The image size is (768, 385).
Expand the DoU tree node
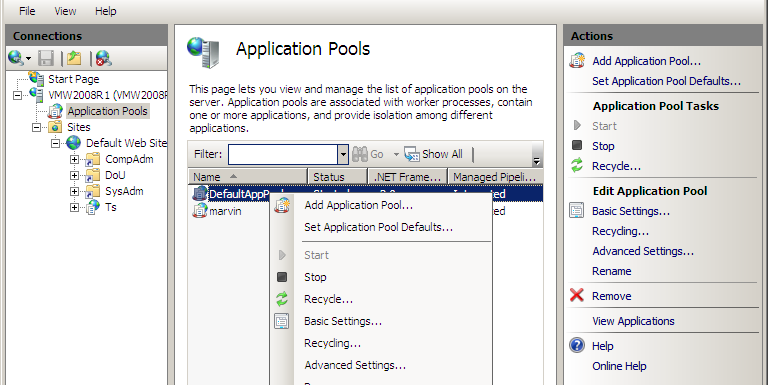[x=74, y=175]
